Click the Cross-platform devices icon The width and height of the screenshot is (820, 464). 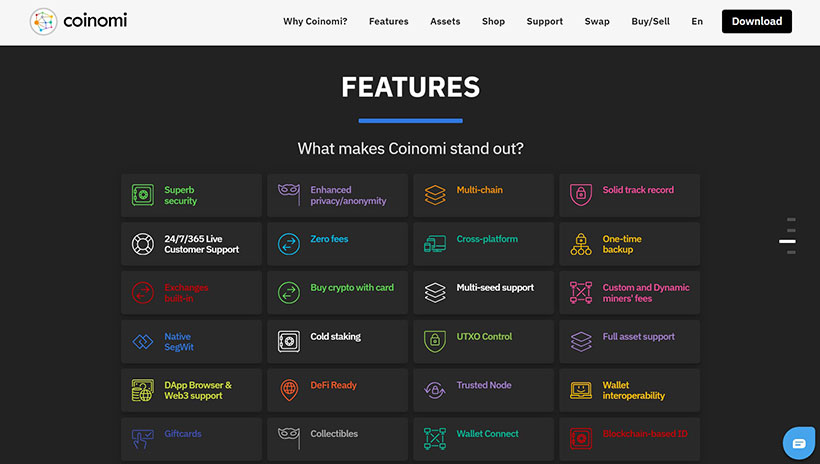click(435, 244)
